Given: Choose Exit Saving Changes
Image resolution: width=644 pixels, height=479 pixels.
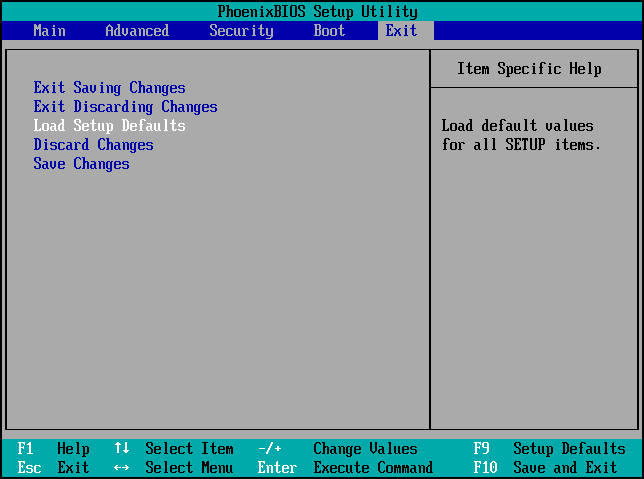Looking at the screenshot, I should tap(109, 88).
